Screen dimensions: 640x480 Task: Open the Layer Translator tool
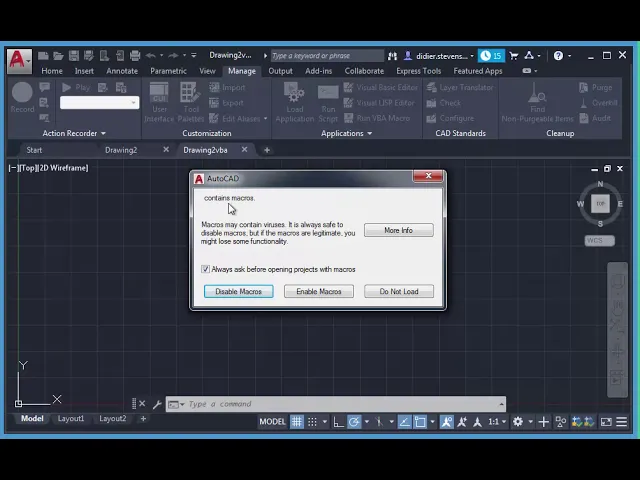pos(460,87)
